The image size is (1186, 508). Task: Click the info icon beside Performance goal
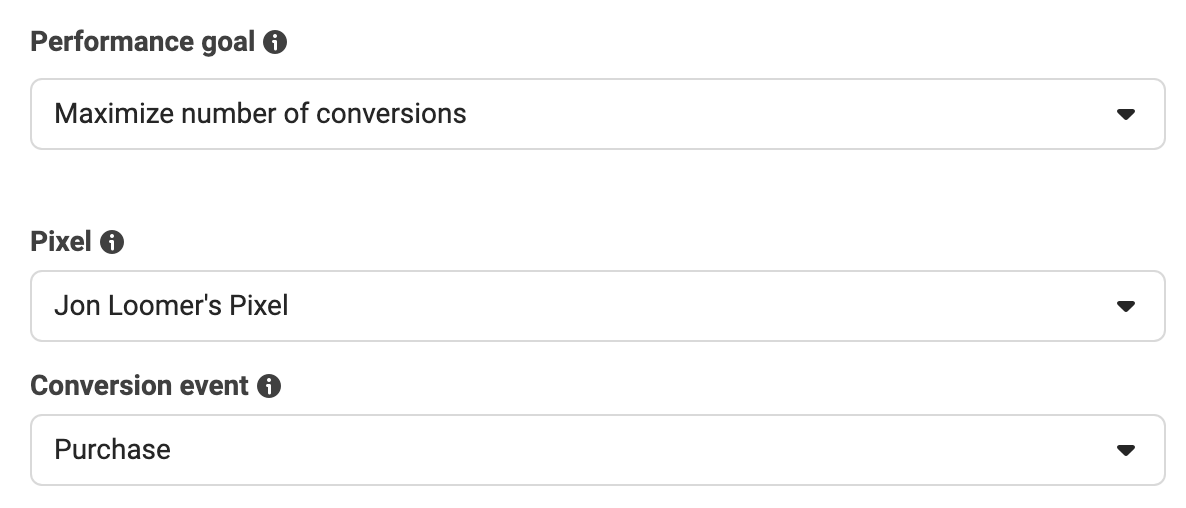275,42
